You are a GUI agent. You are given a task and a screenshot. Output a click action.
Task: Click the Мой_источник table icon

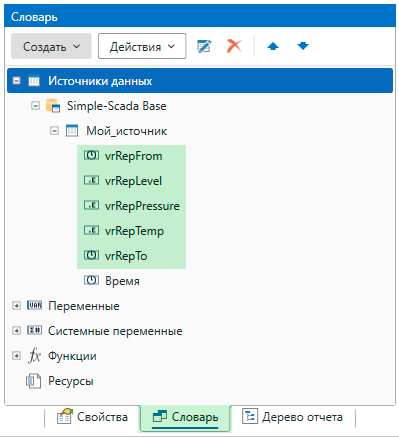[x=72, y=131]
